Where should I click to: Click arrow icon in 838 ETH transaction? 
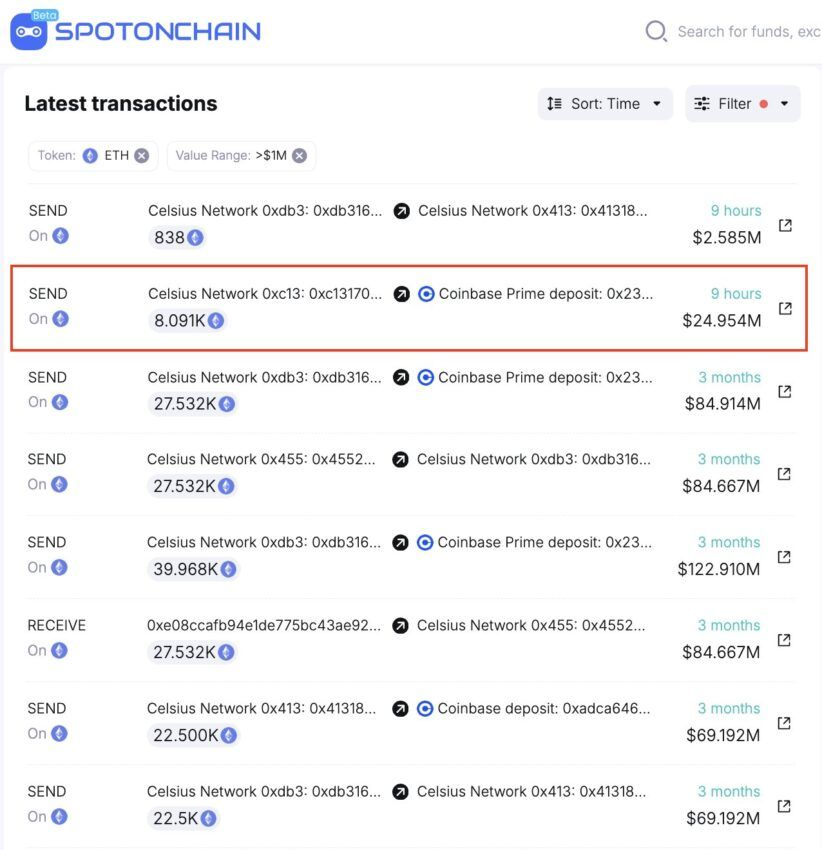click(x=401, y=211)
